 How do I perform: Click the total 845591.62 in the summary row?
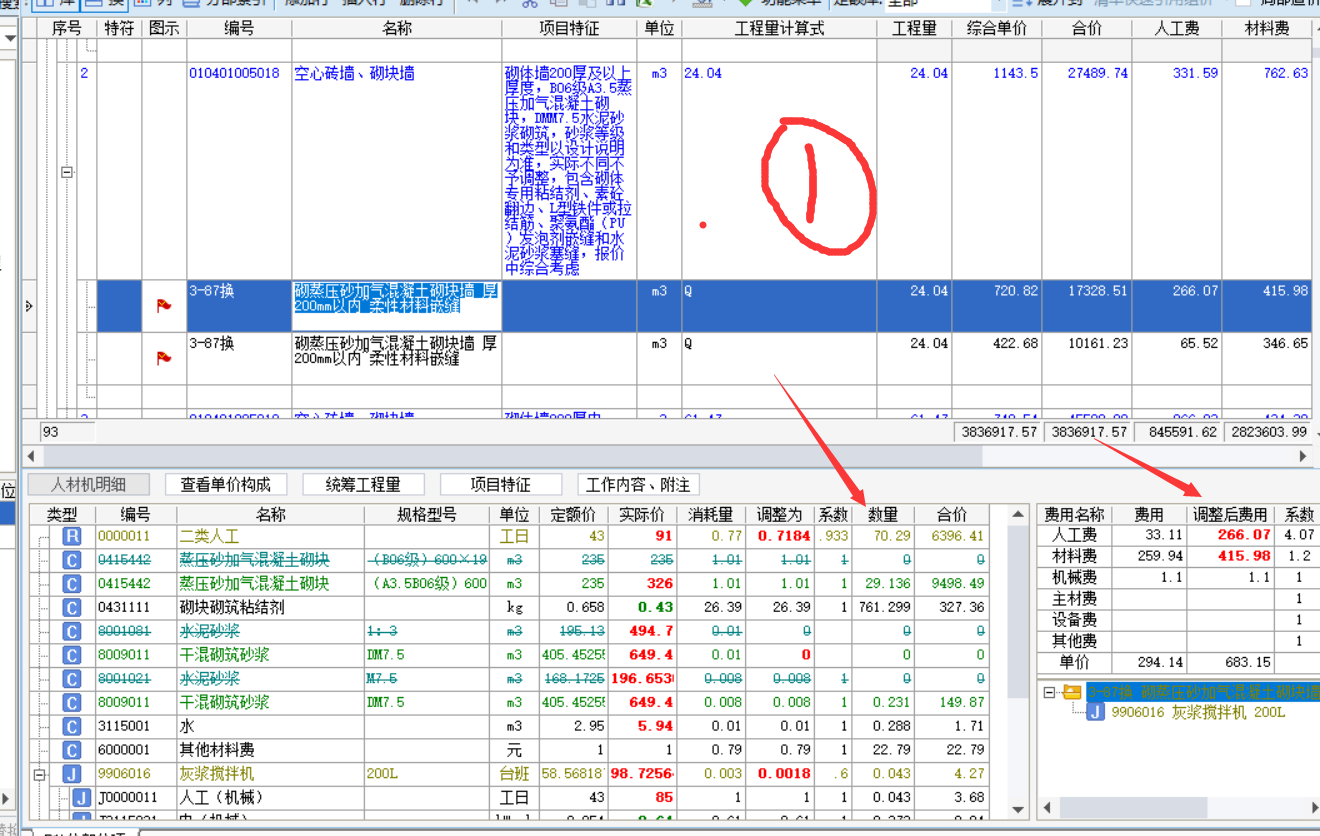pyautogui.click(x=1177, y=432)
